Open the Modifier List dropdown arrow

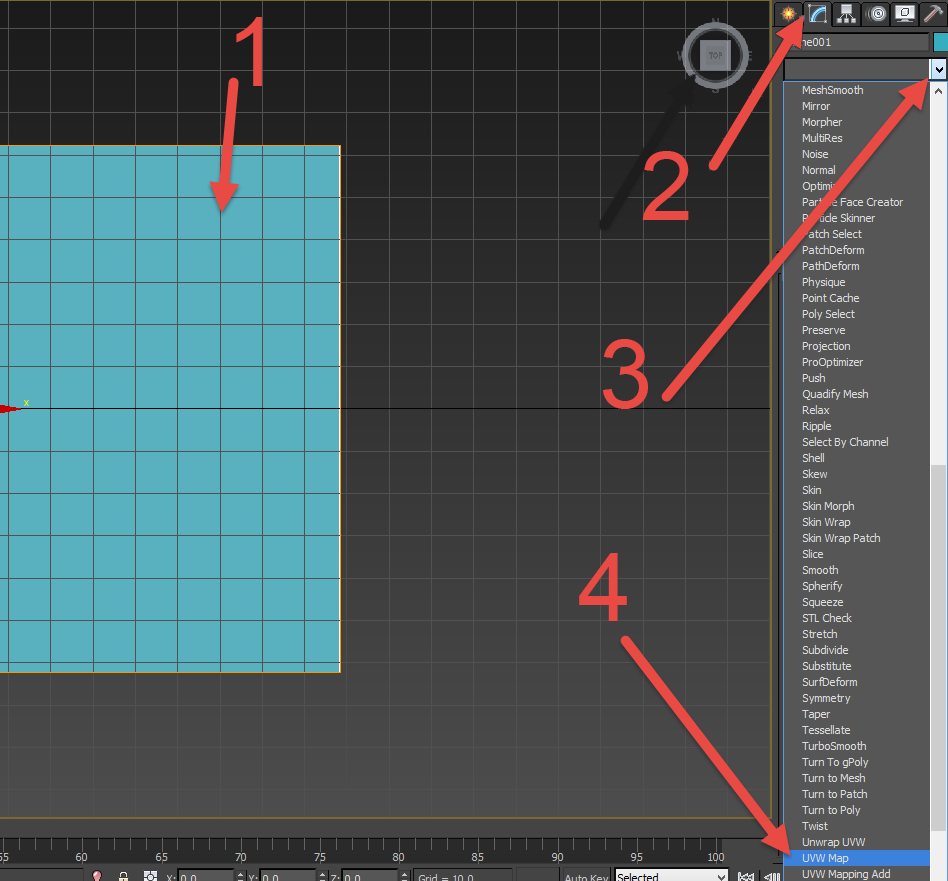click(937, 69)
